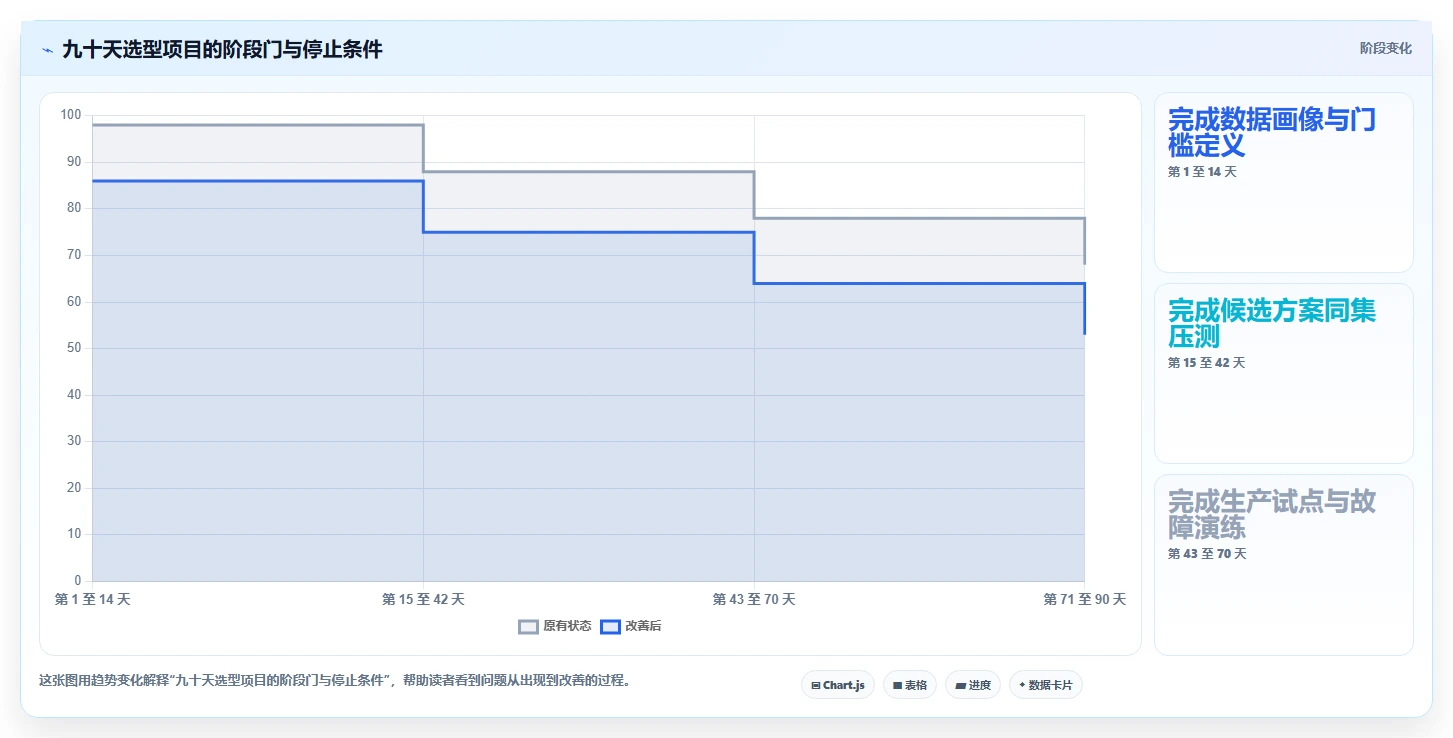Image resolution: width=1453 pixels, height=738 pixels.
Task: Click the 阶段变化 label in the header
Action: [x=1386, y=48]
